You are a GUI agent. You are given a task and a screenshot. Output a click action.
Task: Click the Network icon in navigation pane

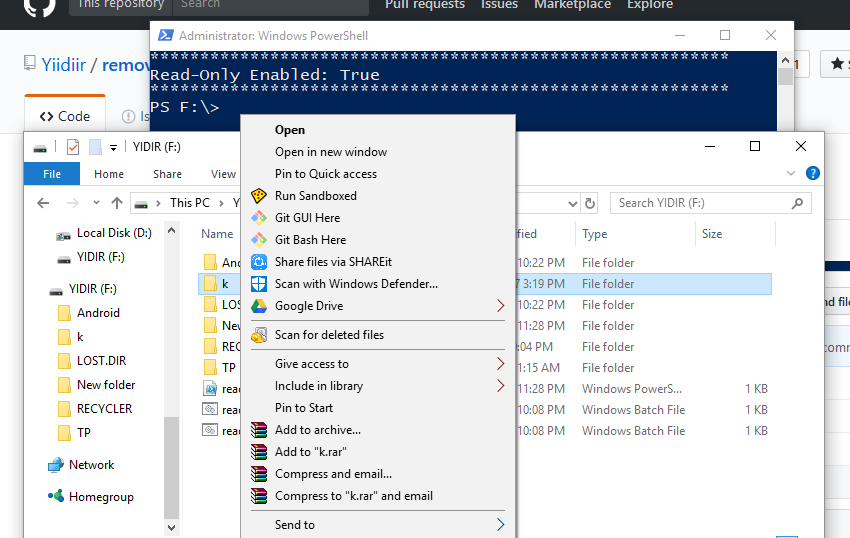pos(55,465)
